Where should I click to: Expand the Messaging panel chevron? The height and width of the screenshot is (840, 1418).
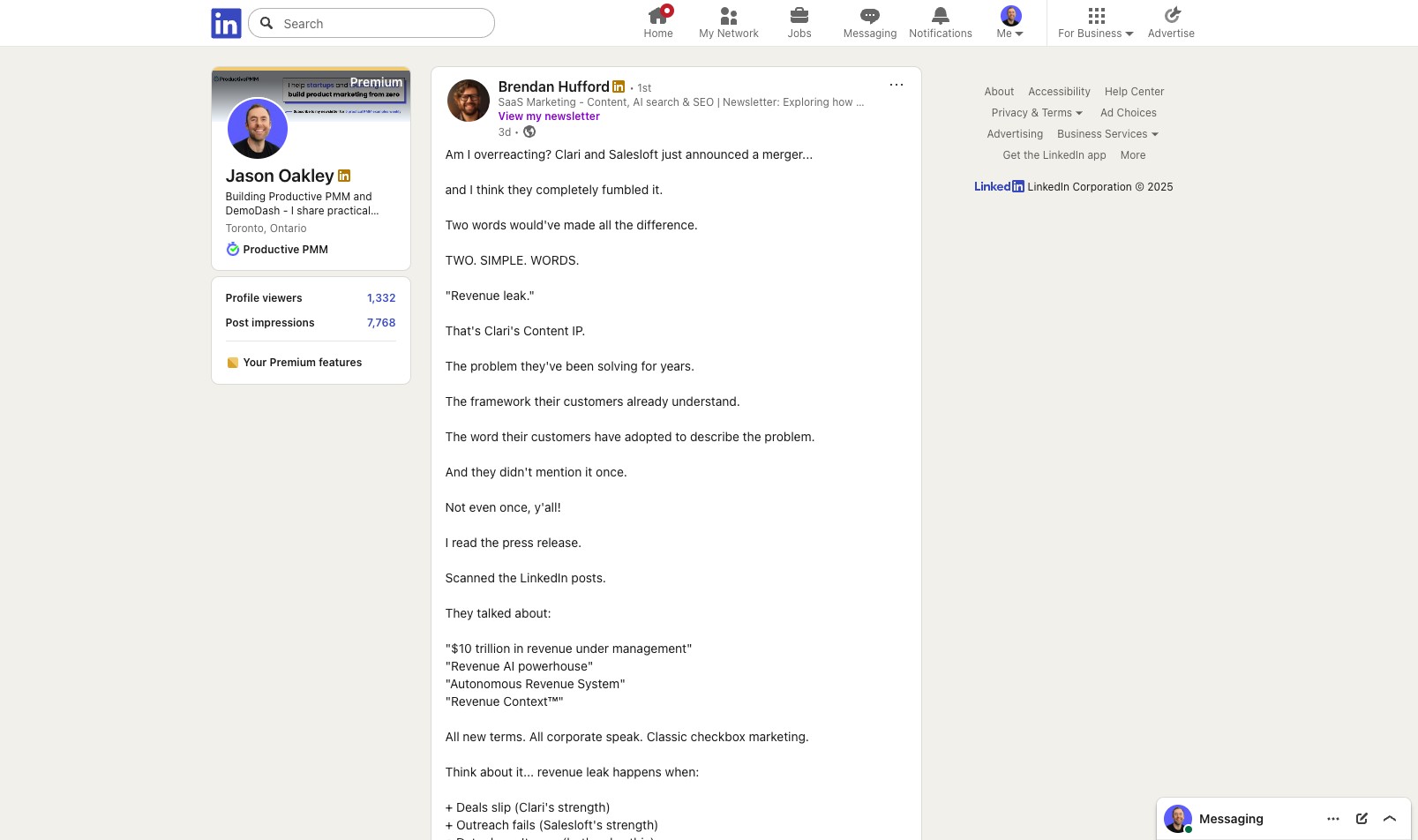pos(1390,819)
